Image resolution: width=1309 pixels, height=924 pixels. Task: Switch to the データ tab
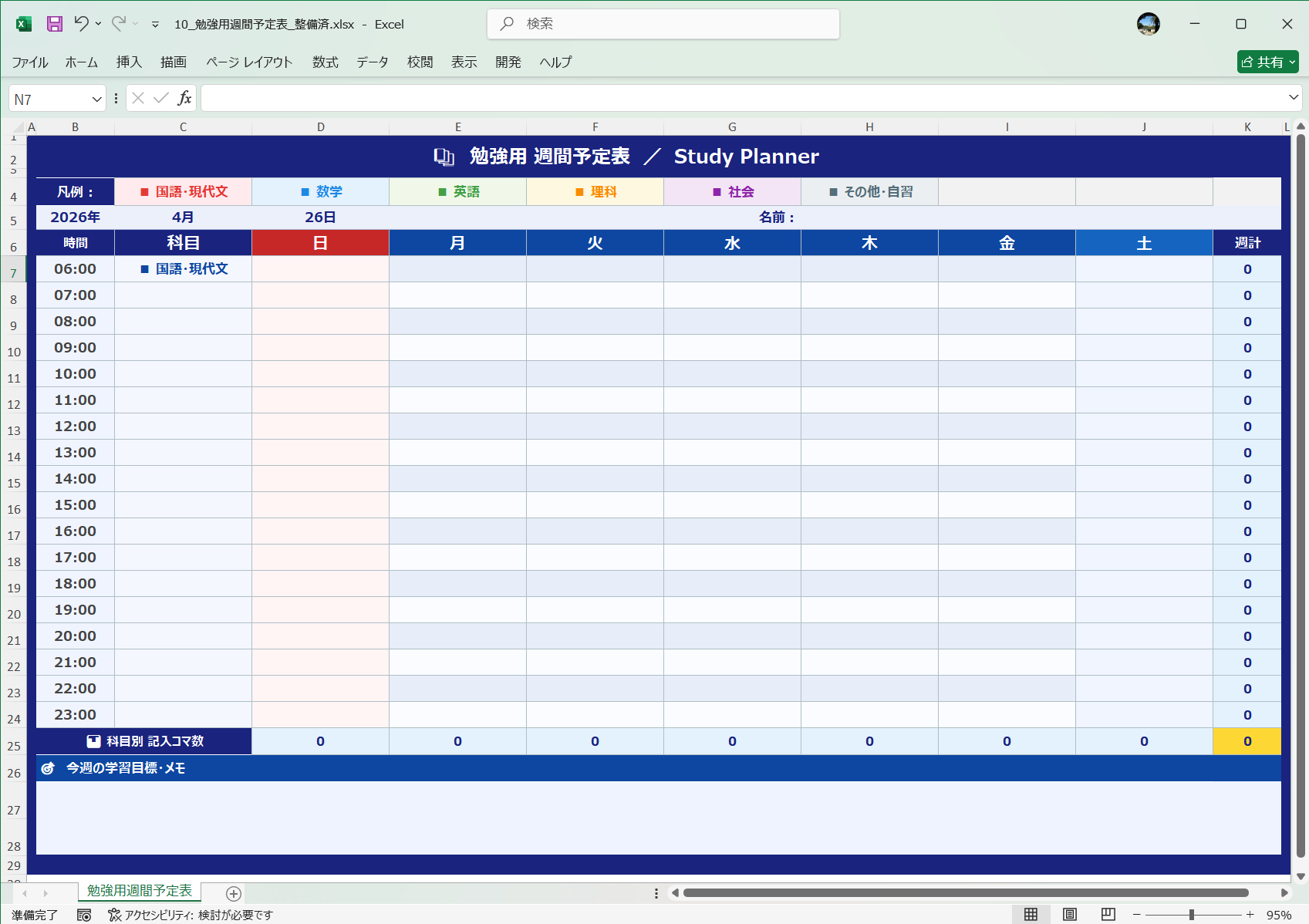click(x=373, y=62)
